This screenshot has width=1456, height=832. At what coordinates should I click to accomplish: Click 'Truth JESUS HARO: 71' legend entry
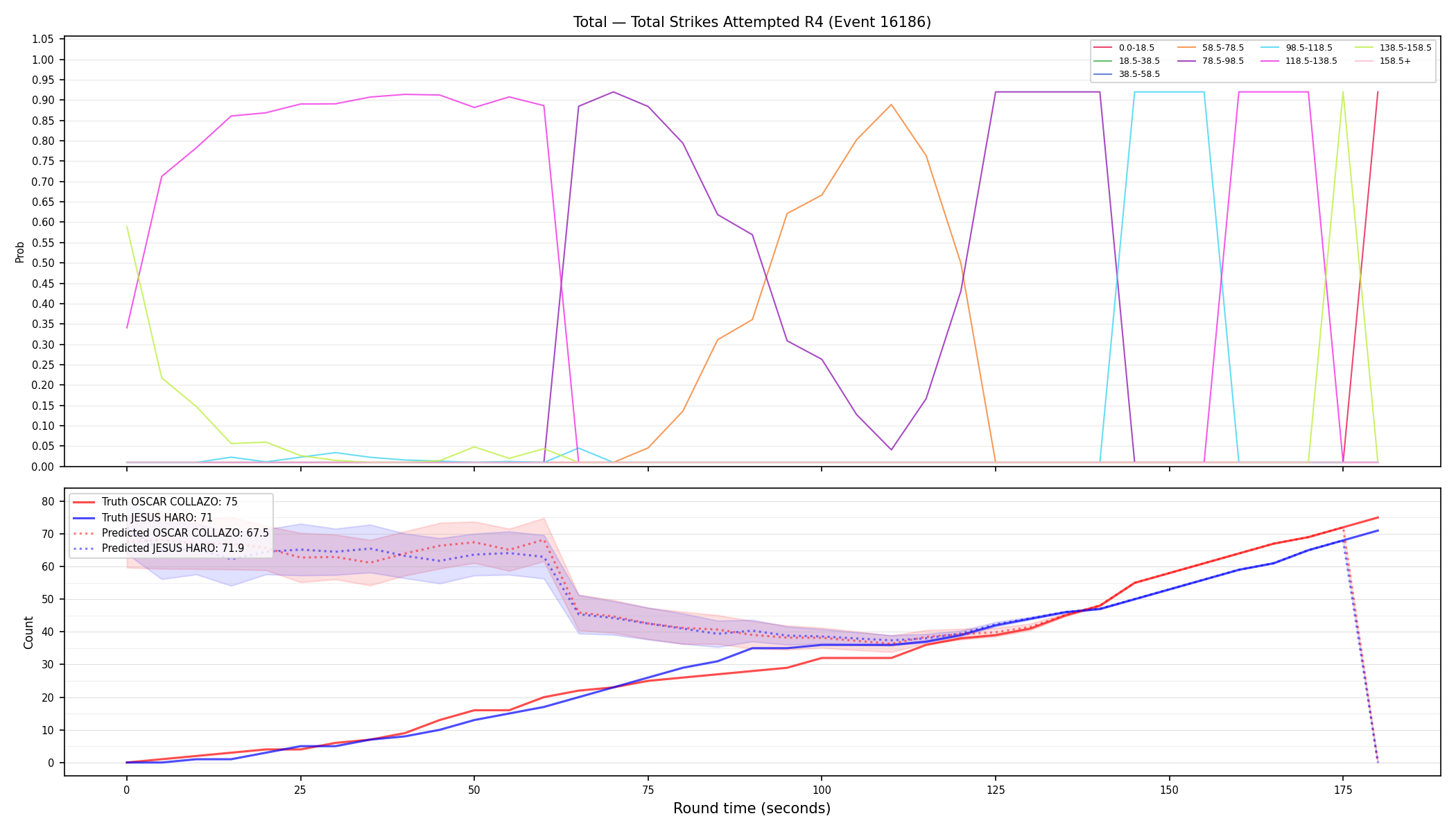(143, 518)
